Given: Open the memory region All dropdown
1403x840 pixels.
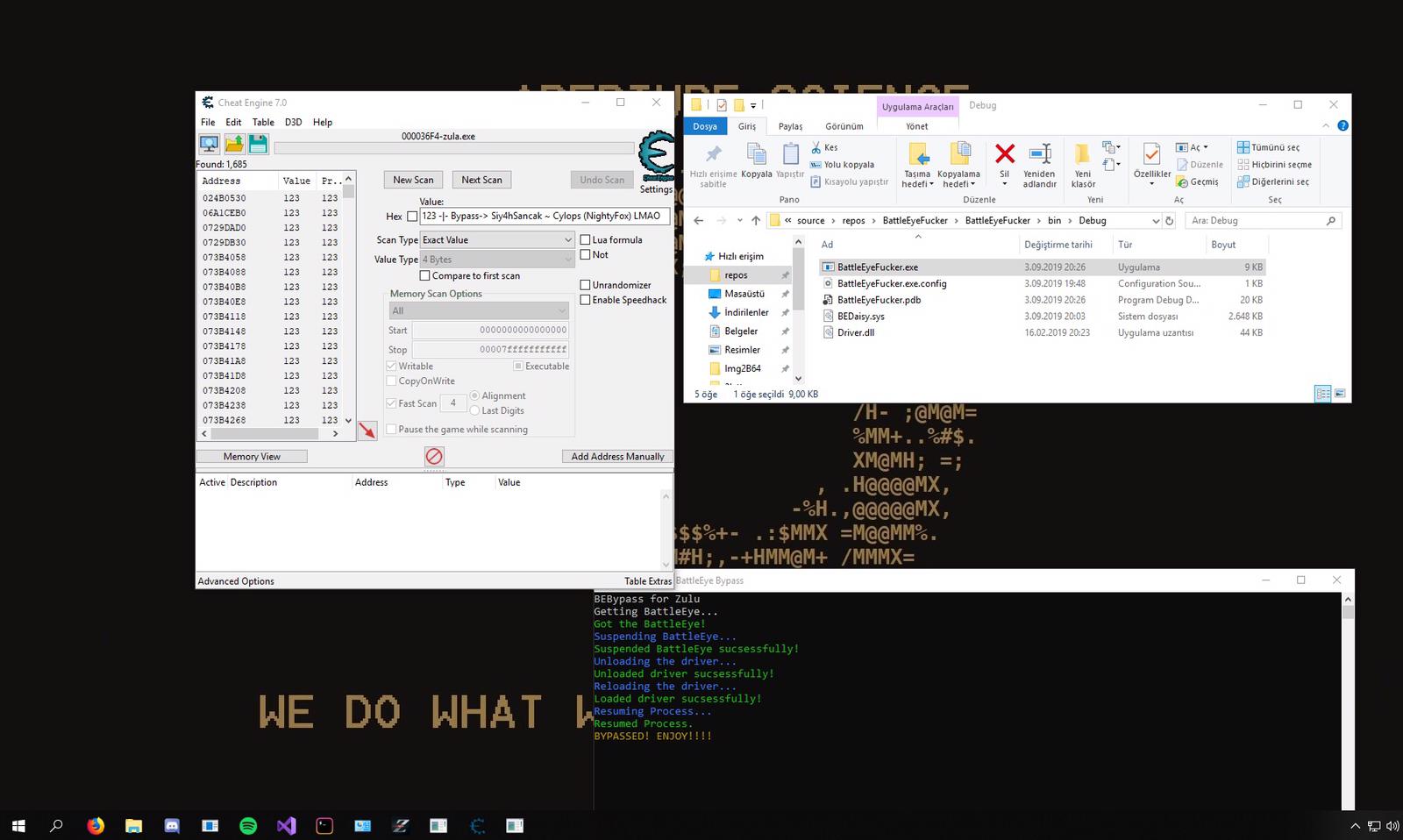Looking at the screenshot, I should (479, 310).
